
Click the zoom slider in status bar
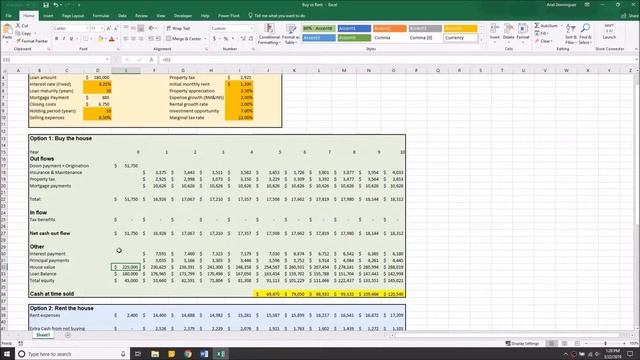(606, 343)
